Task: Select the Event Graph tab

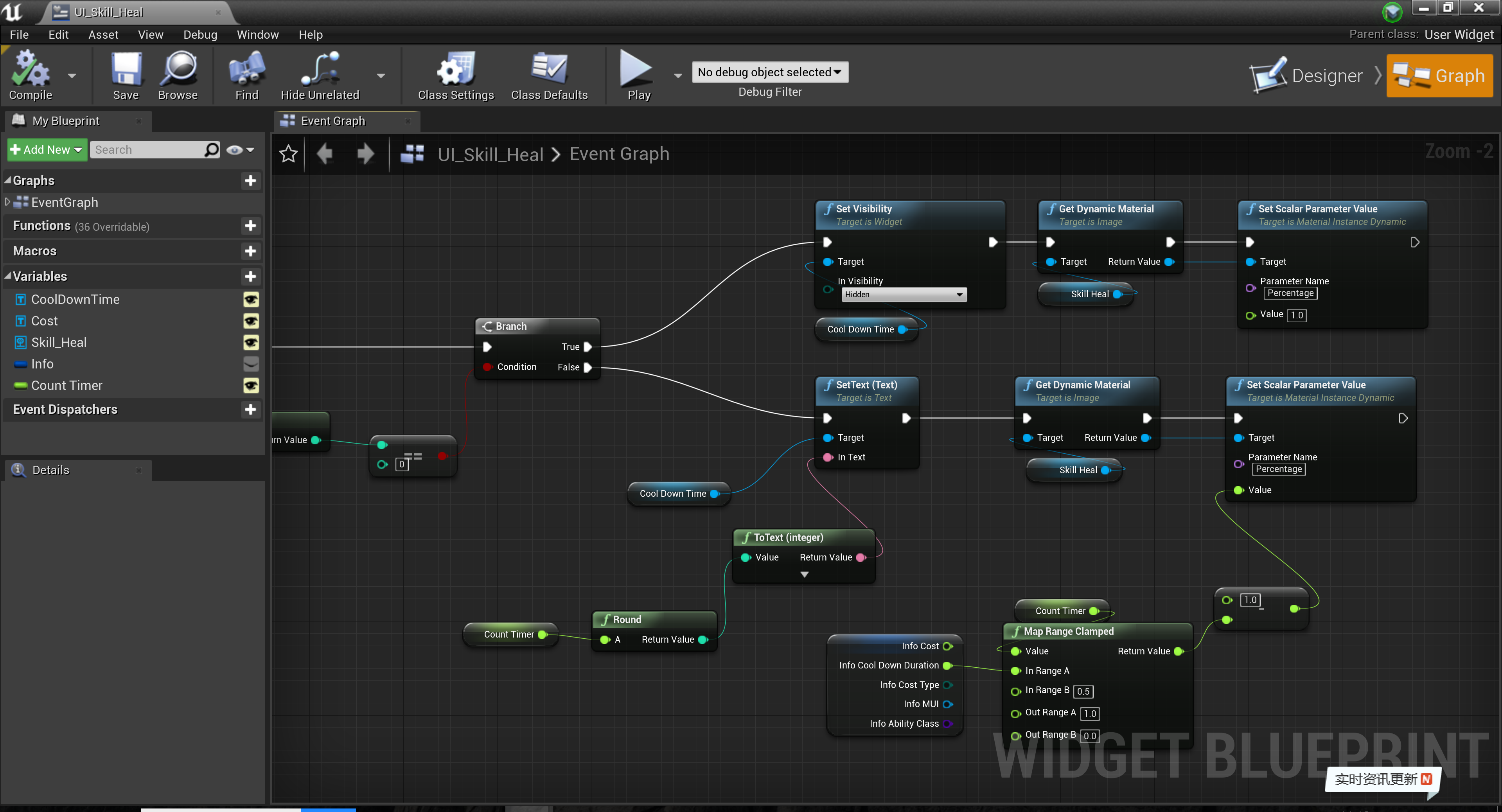Action: [x=333, y=120]
